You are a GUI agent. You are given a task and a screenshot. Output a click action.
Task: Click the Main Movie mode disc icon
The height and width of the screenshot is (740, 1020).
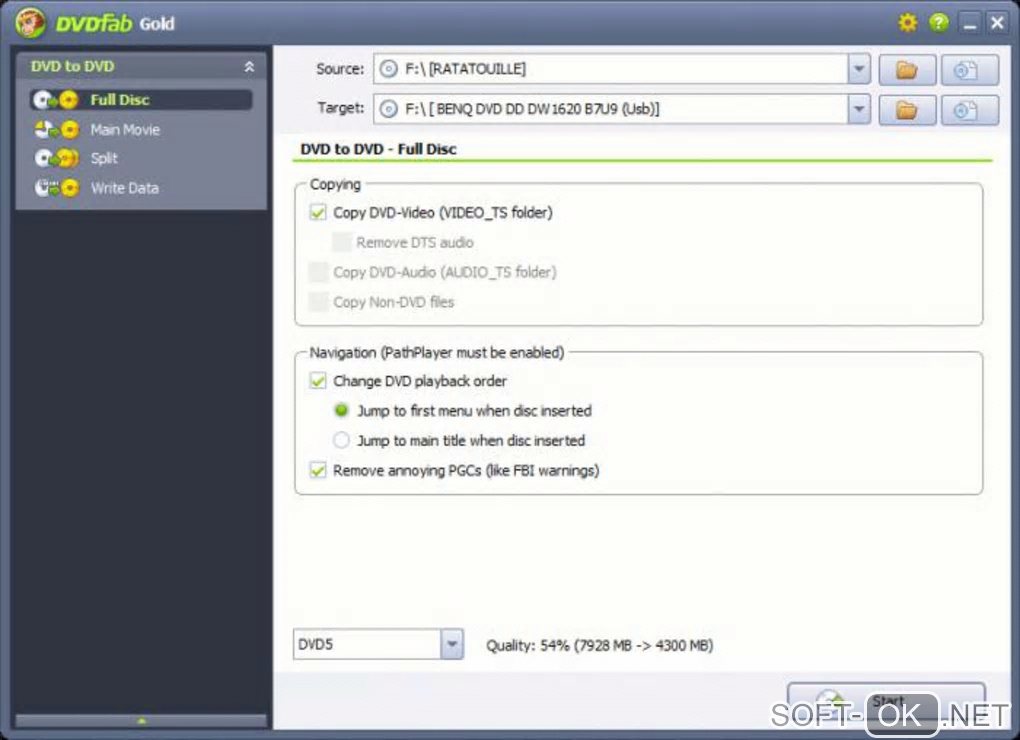(56, 129)
